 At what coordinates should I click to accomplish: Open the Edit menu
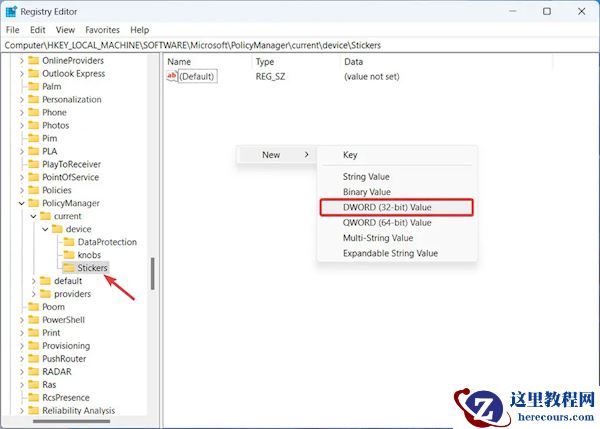coord(38,30)
